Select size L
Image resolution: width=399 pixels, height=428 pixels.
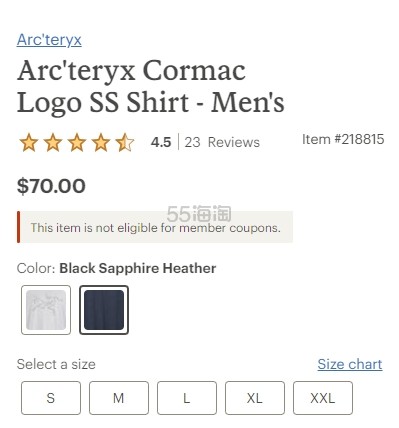pyautogui.click(x=187, y=398)
